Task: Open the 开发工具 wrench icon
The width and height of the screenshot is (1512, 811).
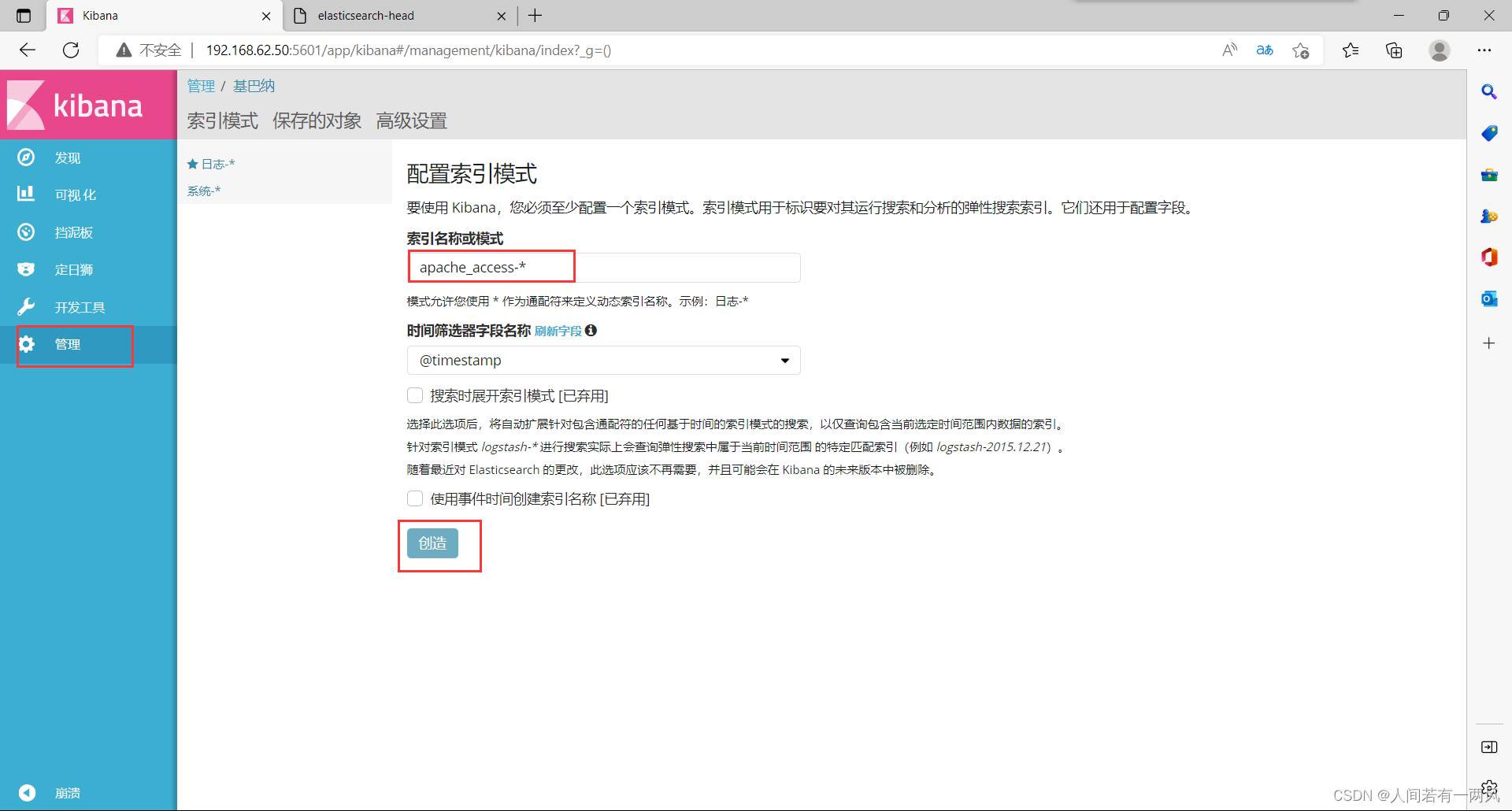Action: click(x=26, y=307)
